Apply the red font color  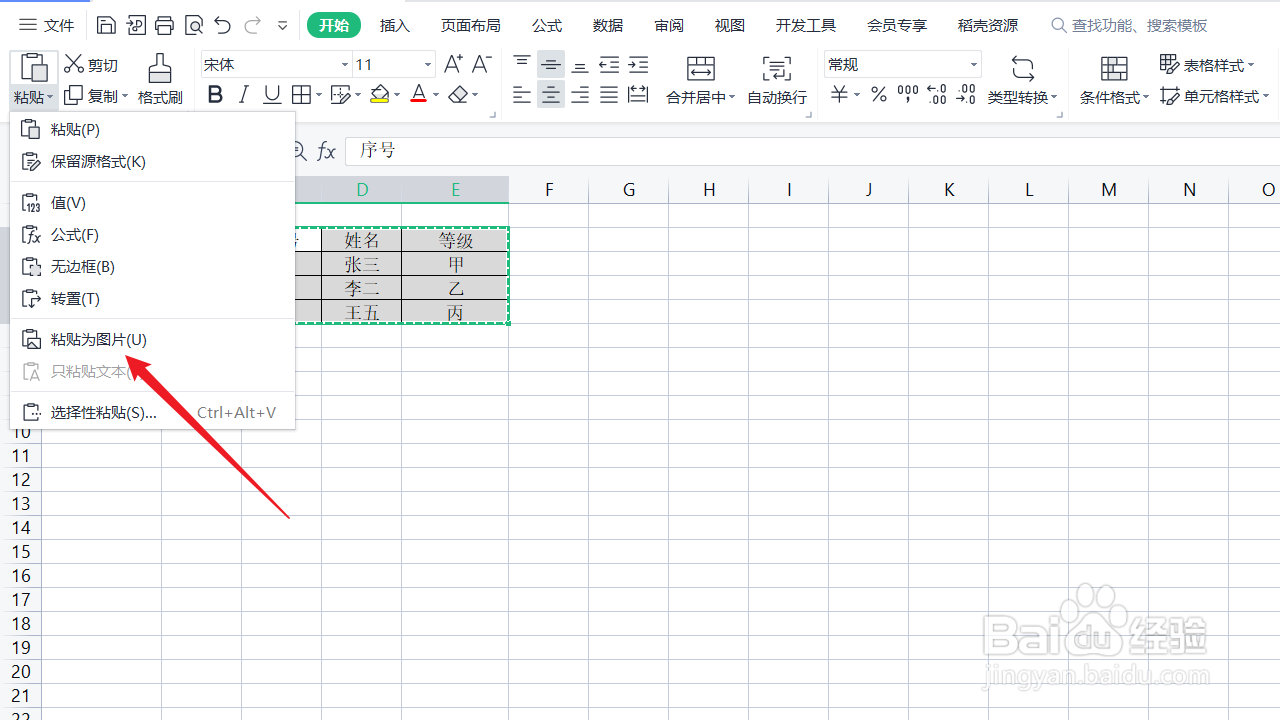click(x=419, y=95)
